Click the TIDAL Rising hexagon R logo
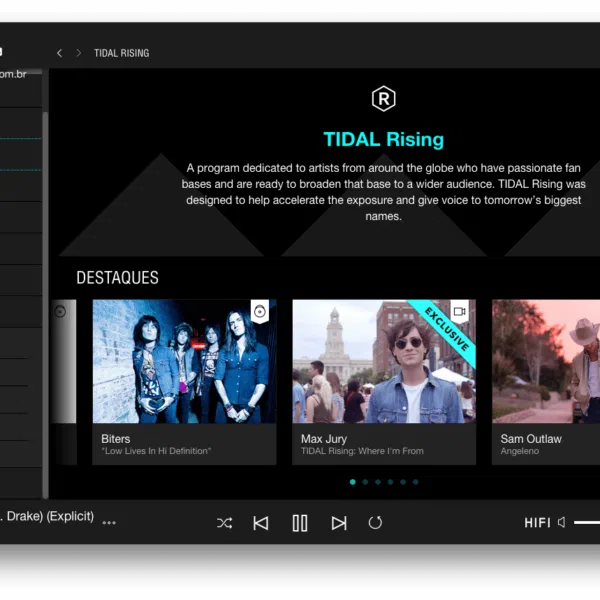This screenshot has height=600, width=600. (383, 99)
